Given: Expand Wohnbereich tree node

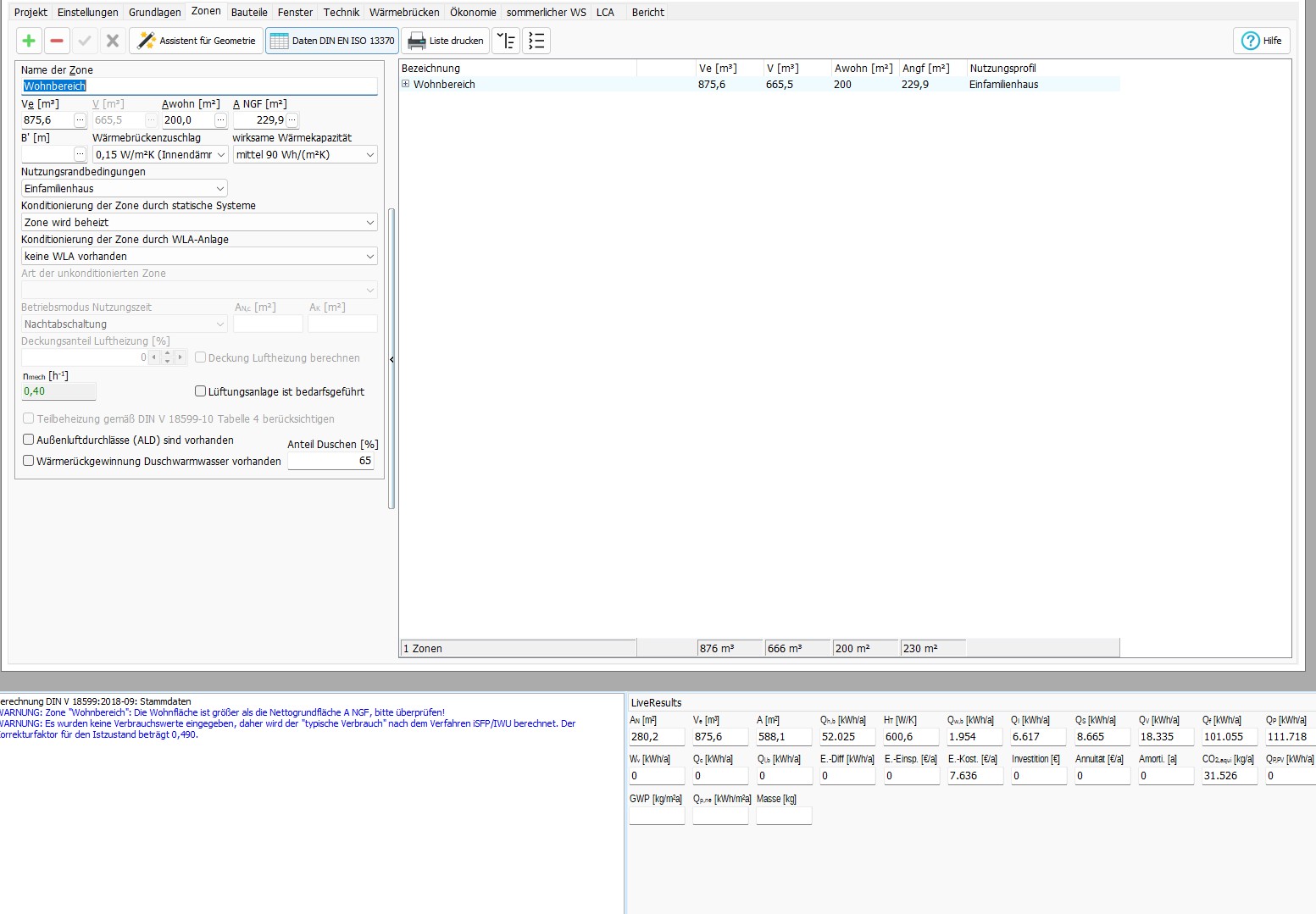Looking at the screenshot, I should (x=406, y=84).
